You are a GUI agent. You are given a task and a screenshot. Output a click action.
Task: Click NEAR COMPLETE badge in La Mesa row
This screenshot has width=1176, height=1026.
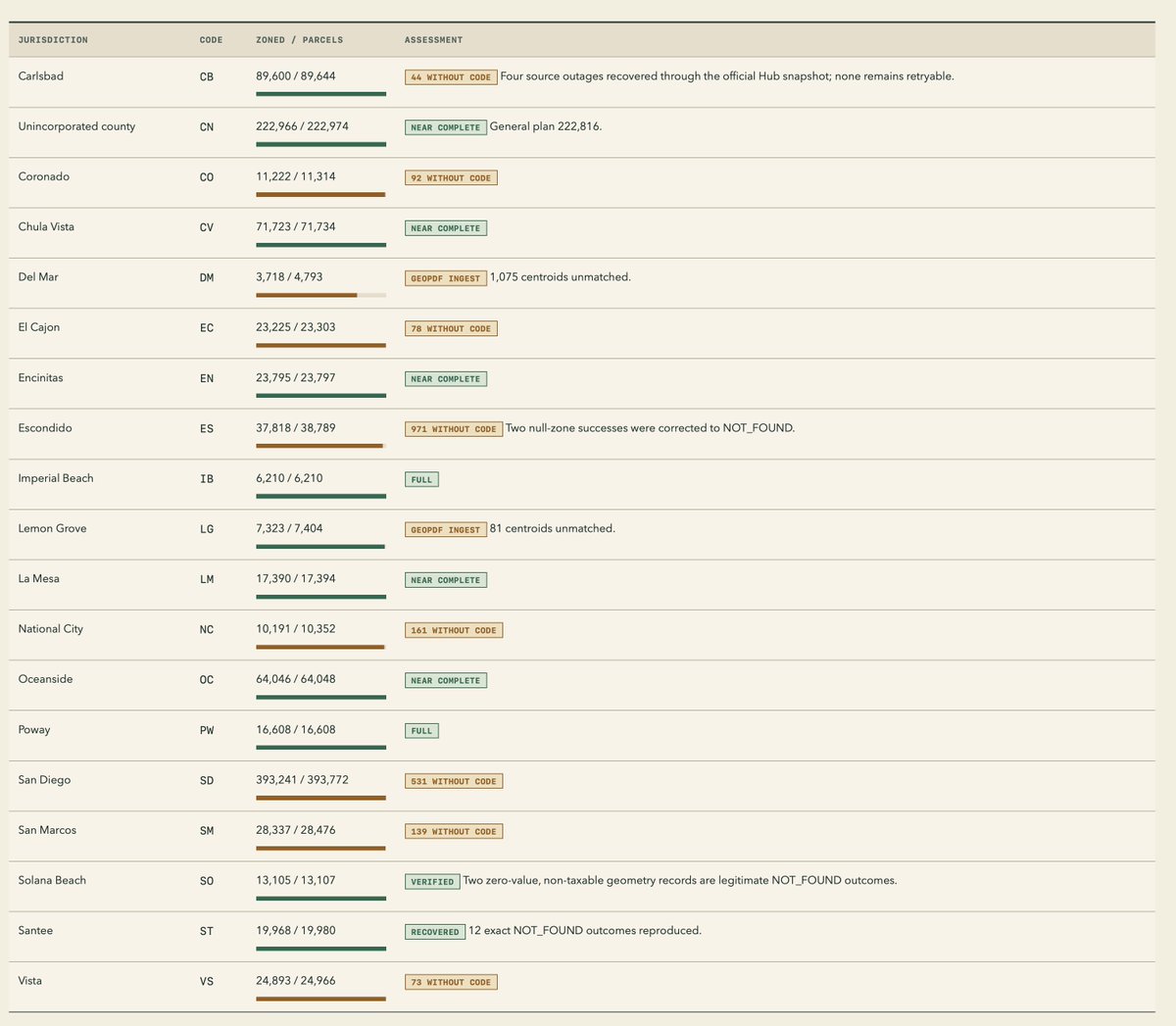446,579
